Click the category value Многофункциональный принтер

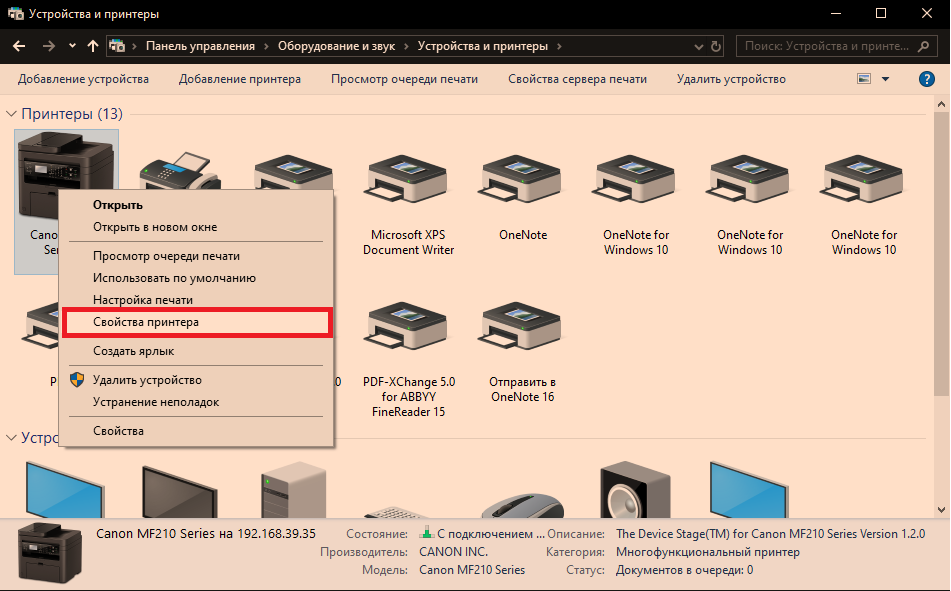click(708, 552)
